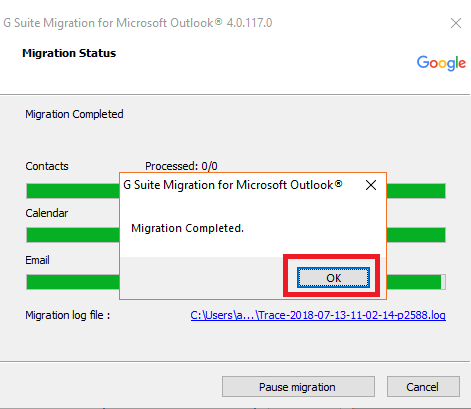Screen dimensions: 471x409
Task: Click the 'Email' label
Action: (x=37, y=260)
